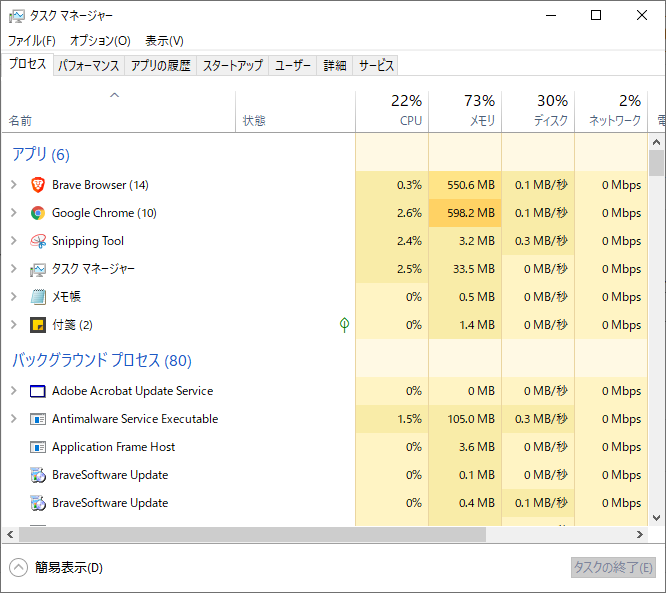Click the first BraveSoftware Update icon
Viewport: 666px width, 593px height.
(38, 475)
